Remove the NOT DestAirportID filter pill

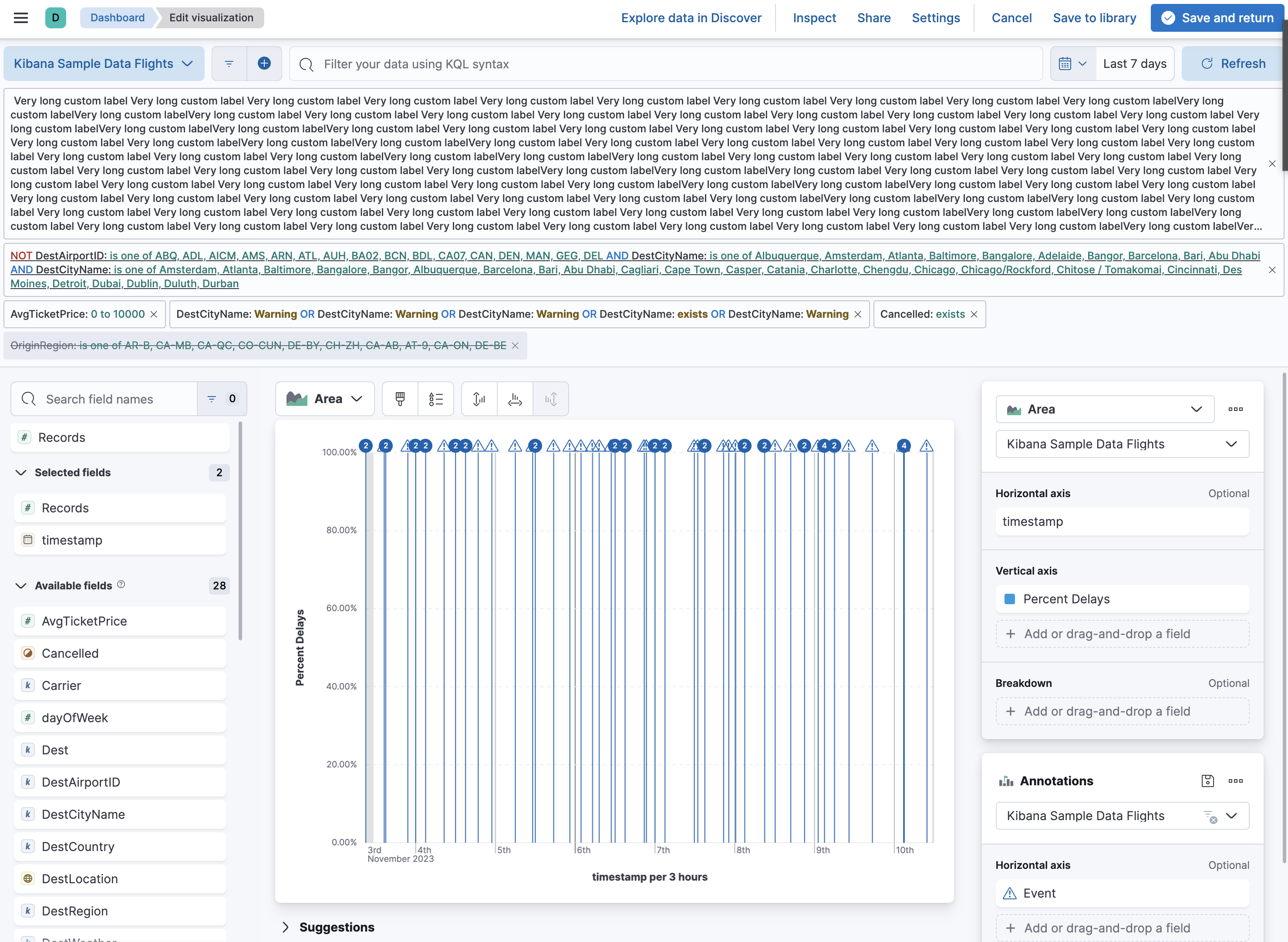[1272, 270]
